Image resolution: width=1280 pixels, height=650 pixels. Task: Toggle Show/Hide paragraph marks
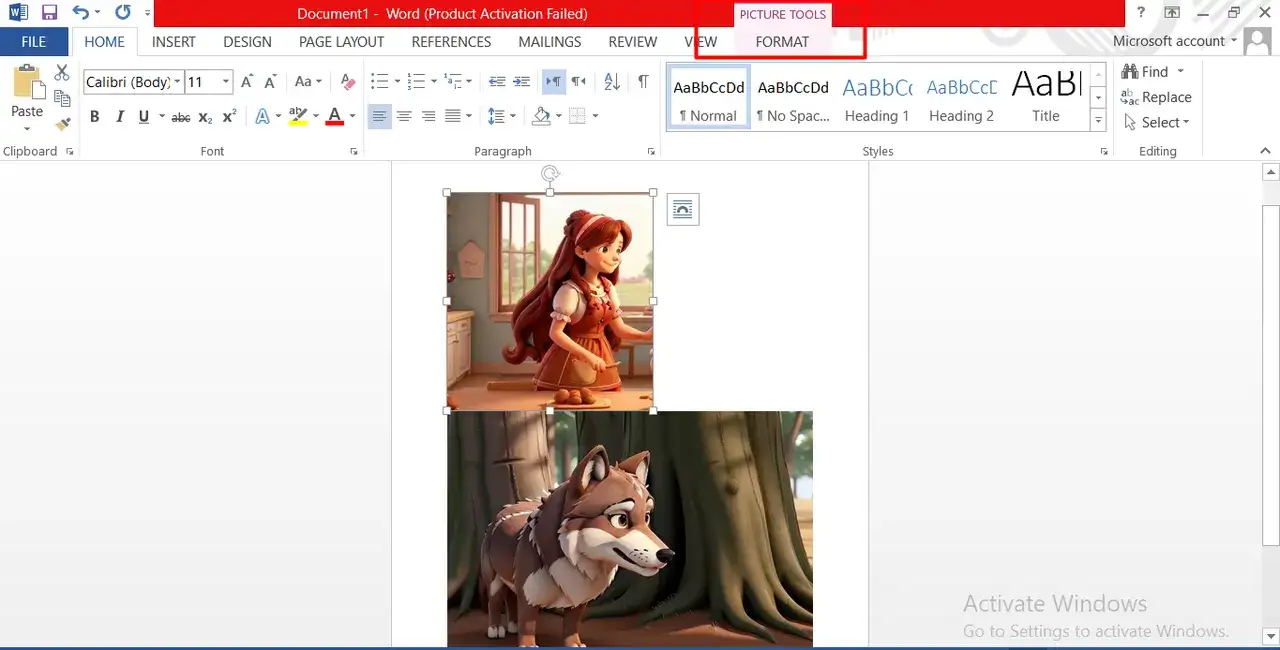click(643, 82)
